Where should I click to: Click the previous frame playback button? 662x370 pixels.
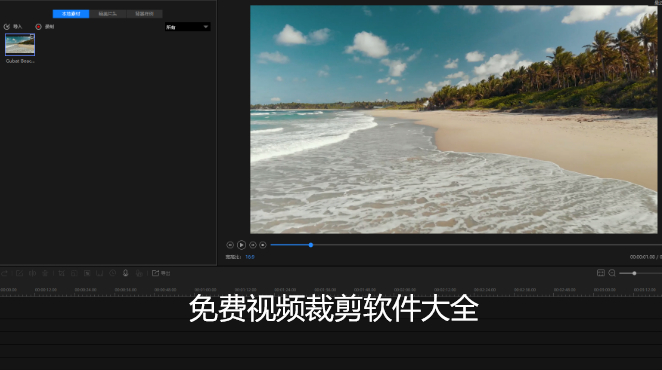click(x=230, y=245)
